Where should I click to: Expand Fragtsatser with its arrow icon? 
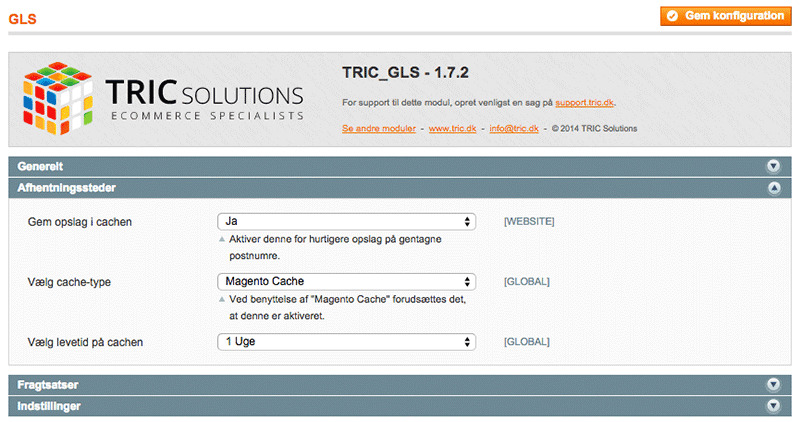[772, 385]
